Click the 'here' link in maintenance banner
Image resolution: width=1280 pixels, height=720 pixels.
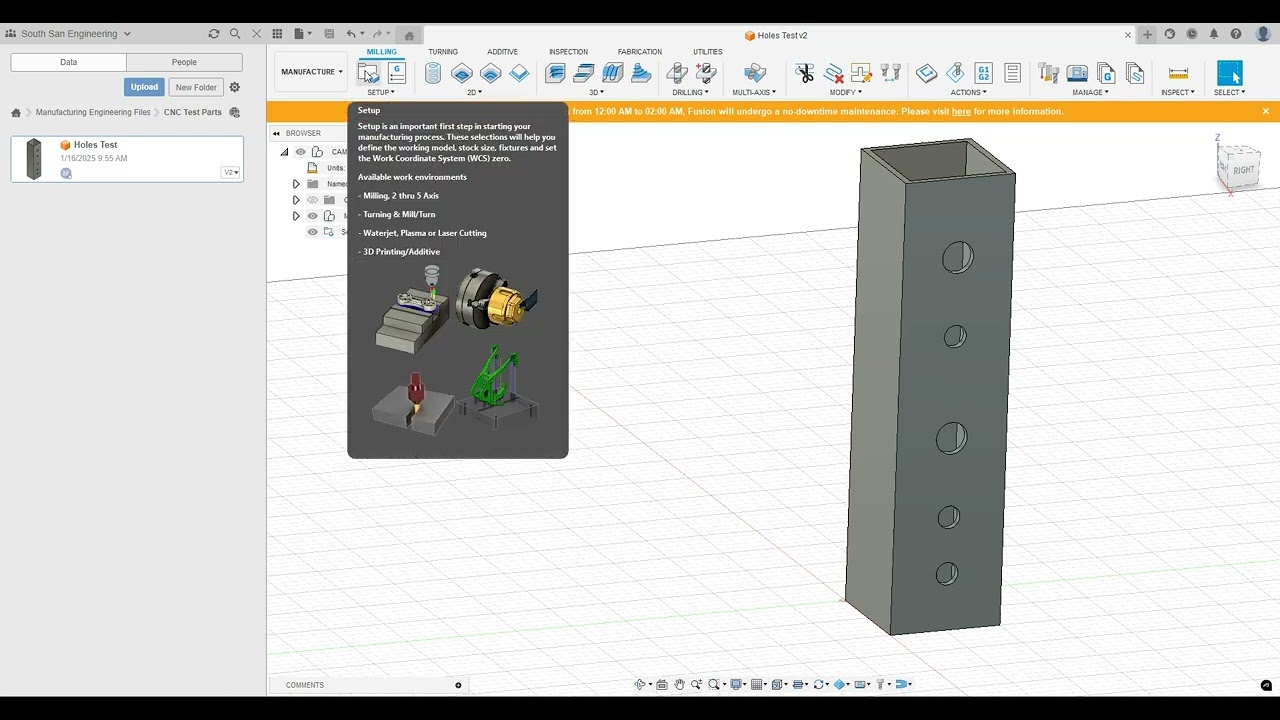coord(961,111)
